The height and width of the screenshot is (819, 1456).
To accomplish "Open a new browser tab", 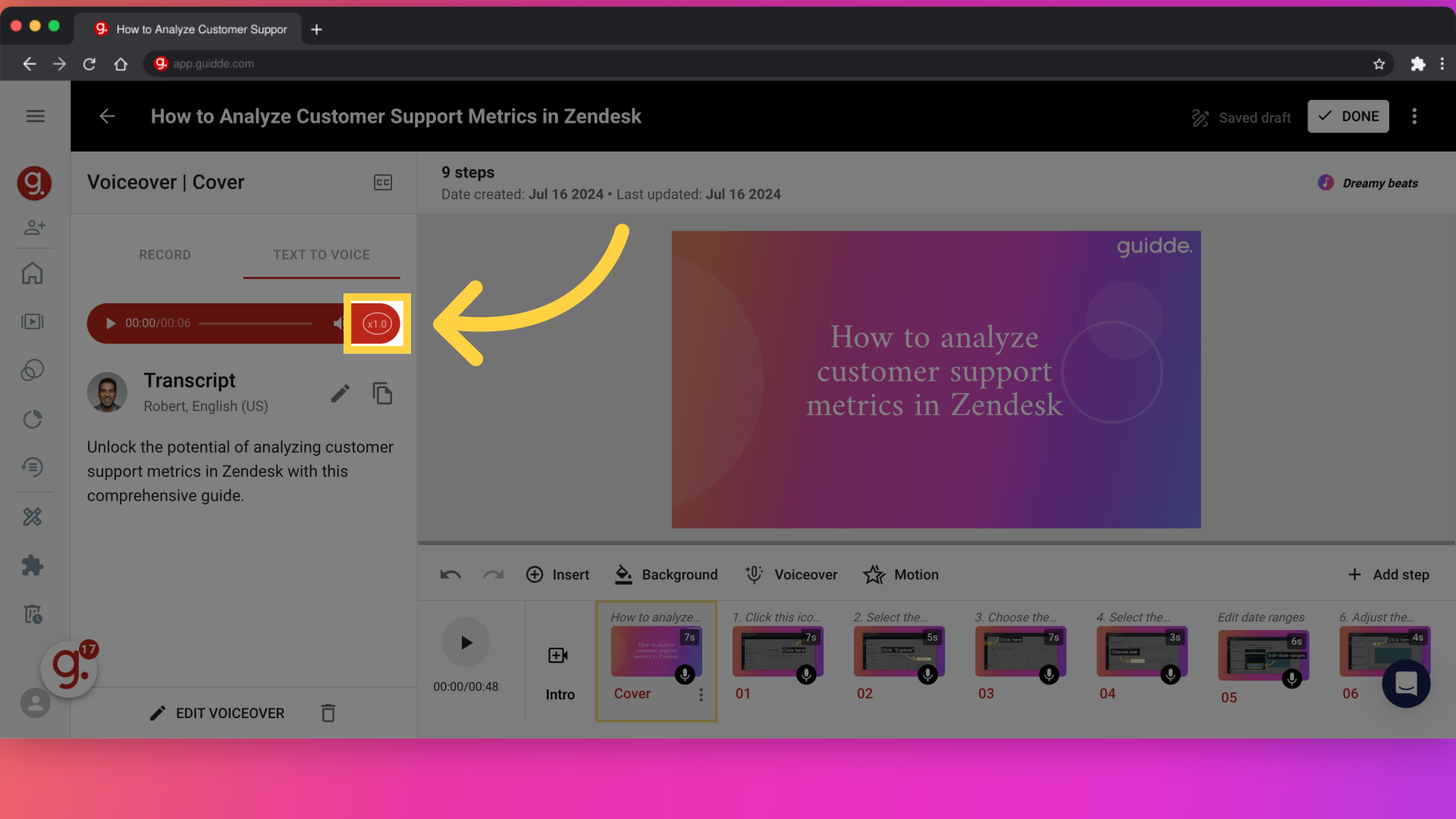I will click(316, 29).
